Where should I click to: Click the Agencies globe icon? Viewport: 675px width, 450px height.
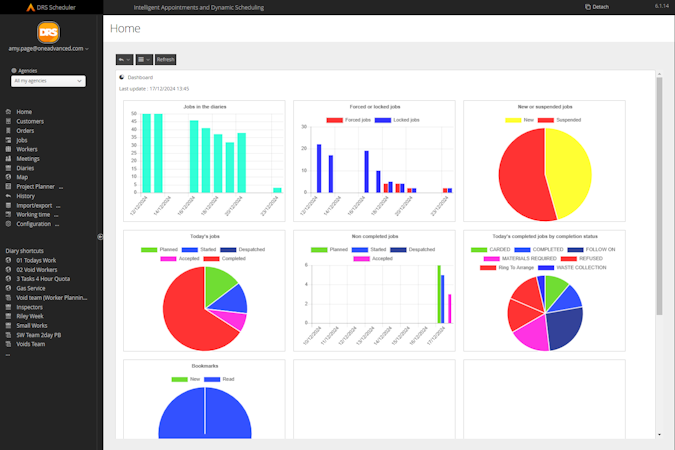tap(14, 71)
